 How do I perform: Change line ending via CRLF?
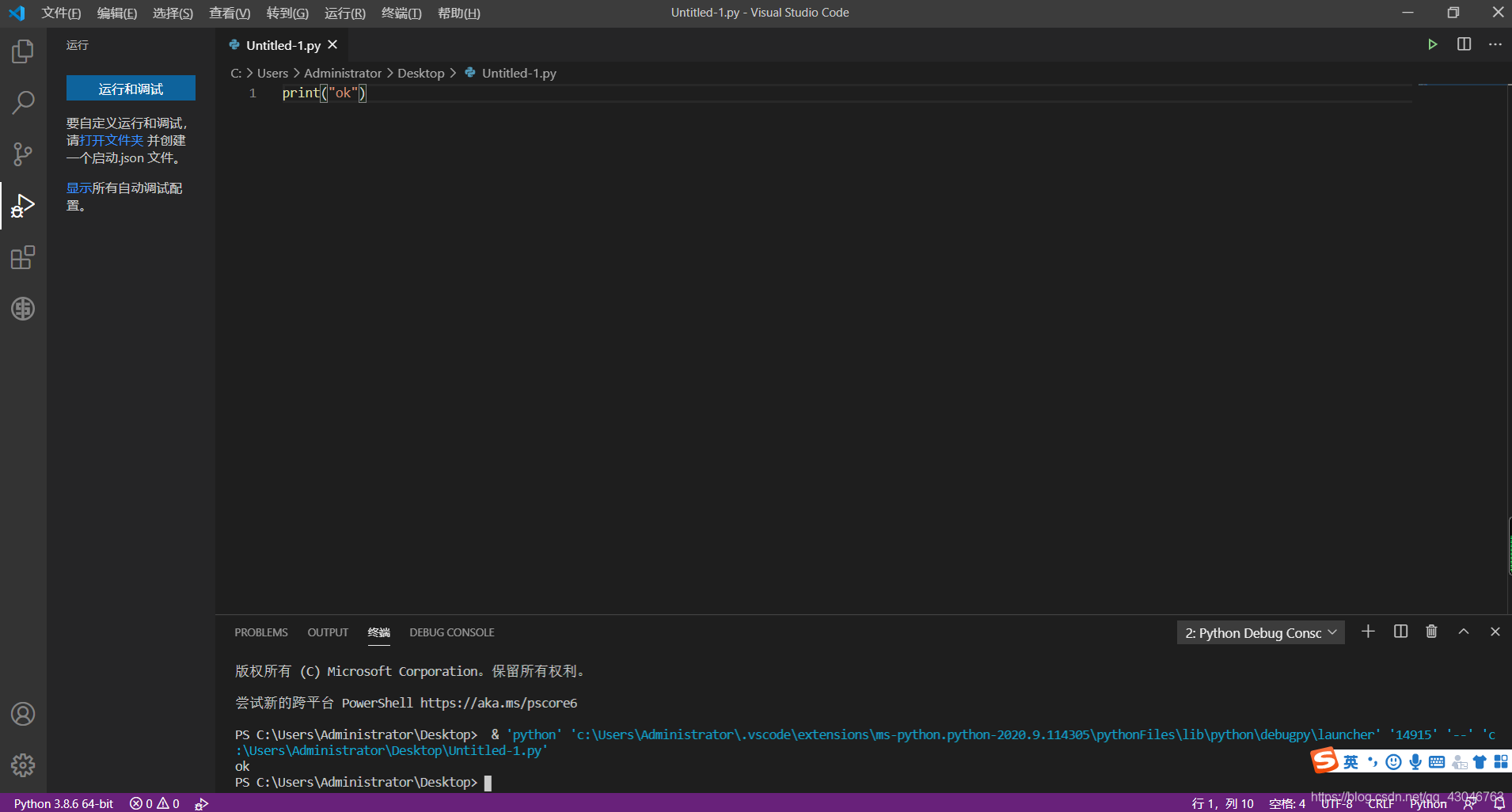coord(1381,803)
